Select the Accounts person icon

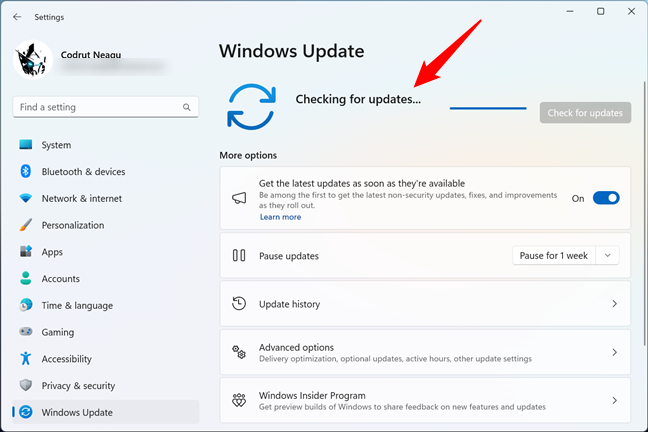click(26, 278)
